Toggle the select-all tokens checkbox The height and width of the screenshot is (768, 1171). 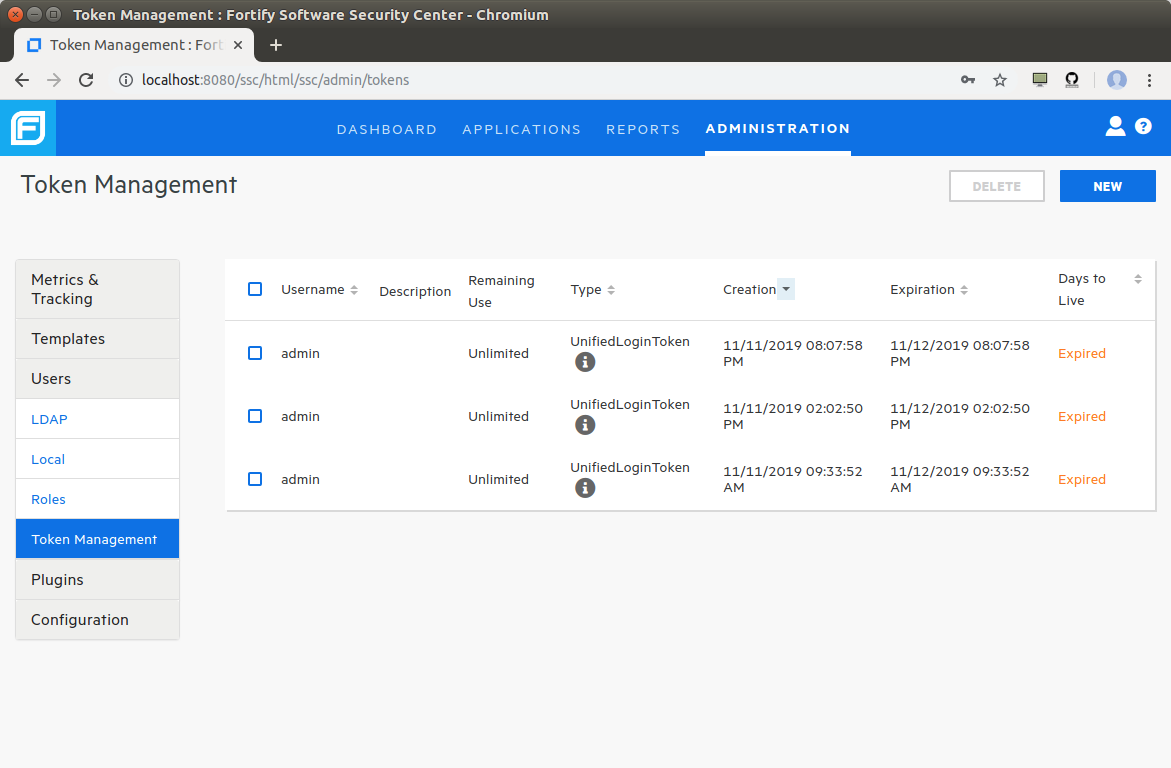tap(255, 289)
